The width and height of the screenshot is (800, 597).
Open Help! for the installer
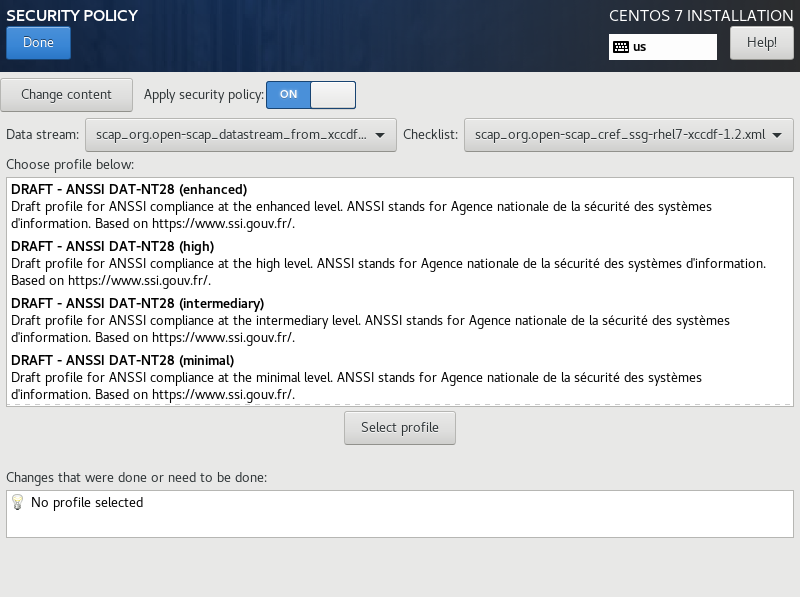tap(761, 43)
